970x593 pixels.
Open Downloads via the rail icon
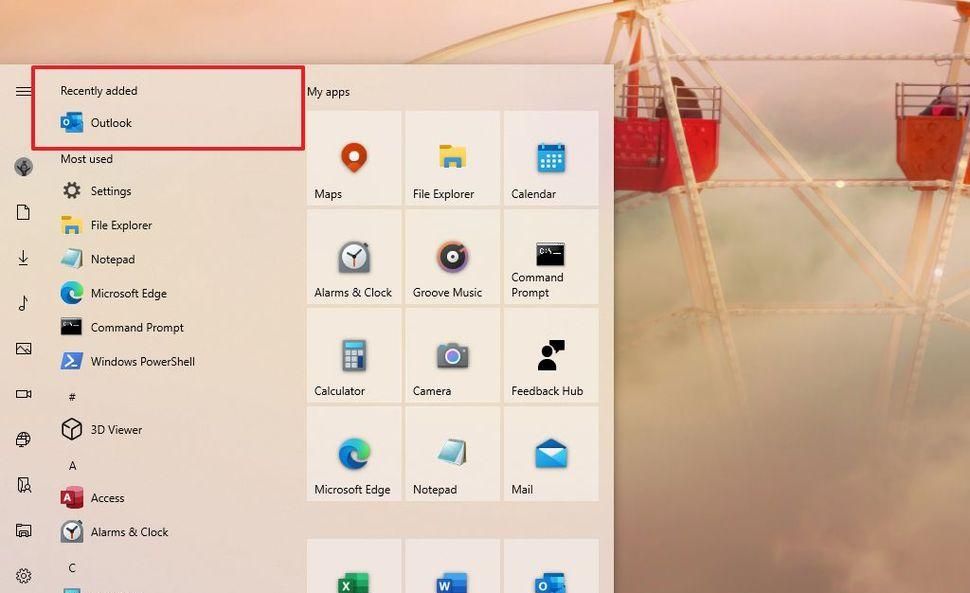coord(23,258)
